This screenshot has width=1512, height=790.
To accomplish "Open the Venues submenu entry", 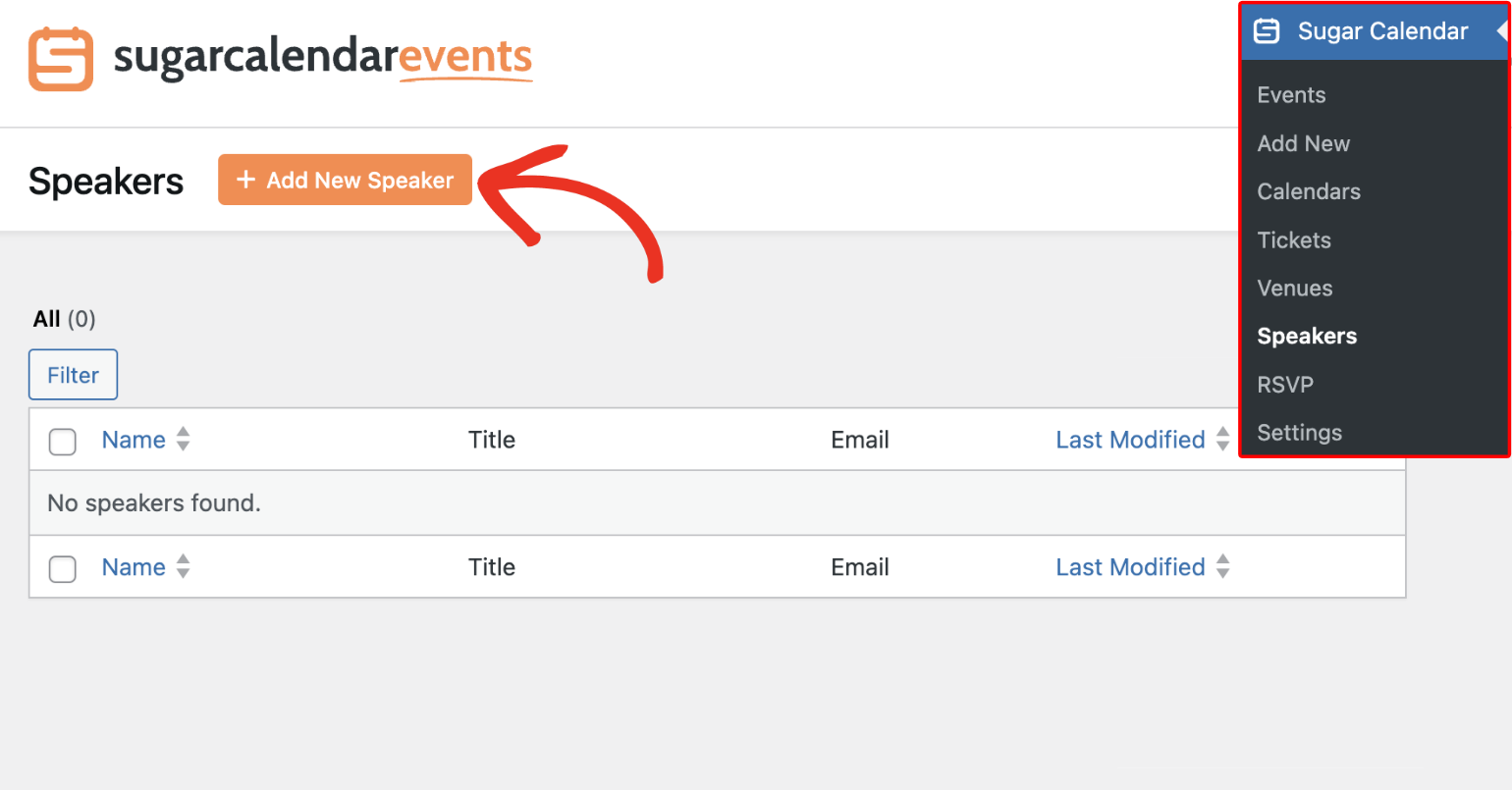I will (1294, 289).
